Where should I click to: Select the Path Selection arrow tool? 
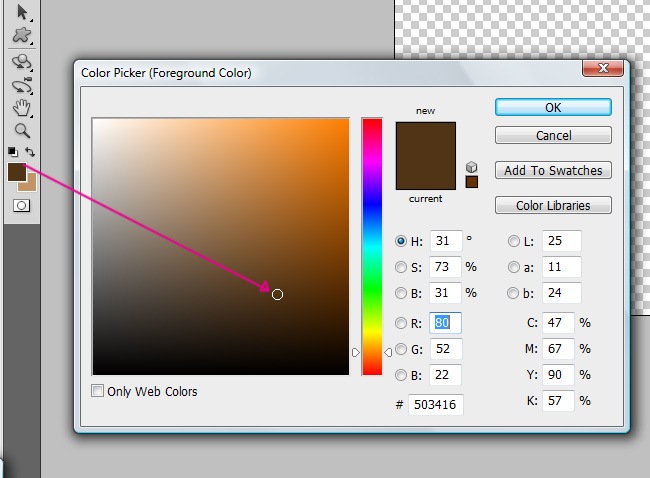21,13
